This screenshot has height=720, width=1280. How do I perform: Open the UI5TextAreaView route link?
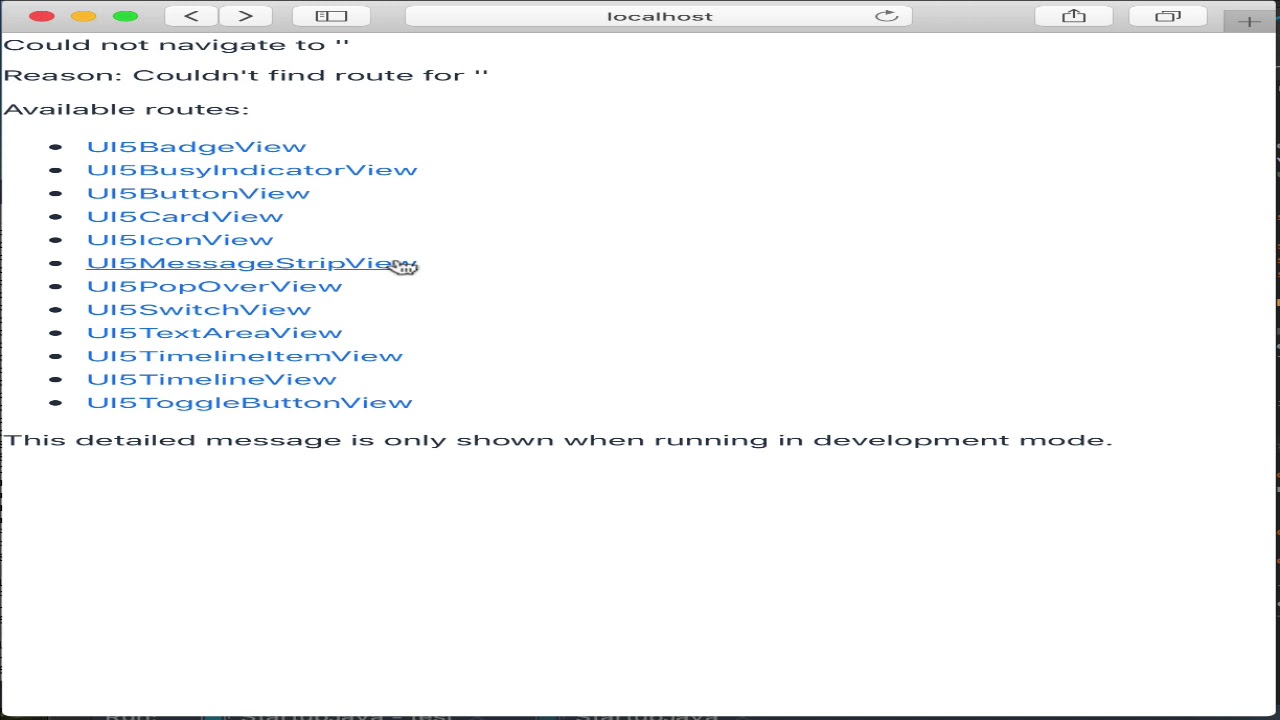pyautogui.click(x=214, y=333)
